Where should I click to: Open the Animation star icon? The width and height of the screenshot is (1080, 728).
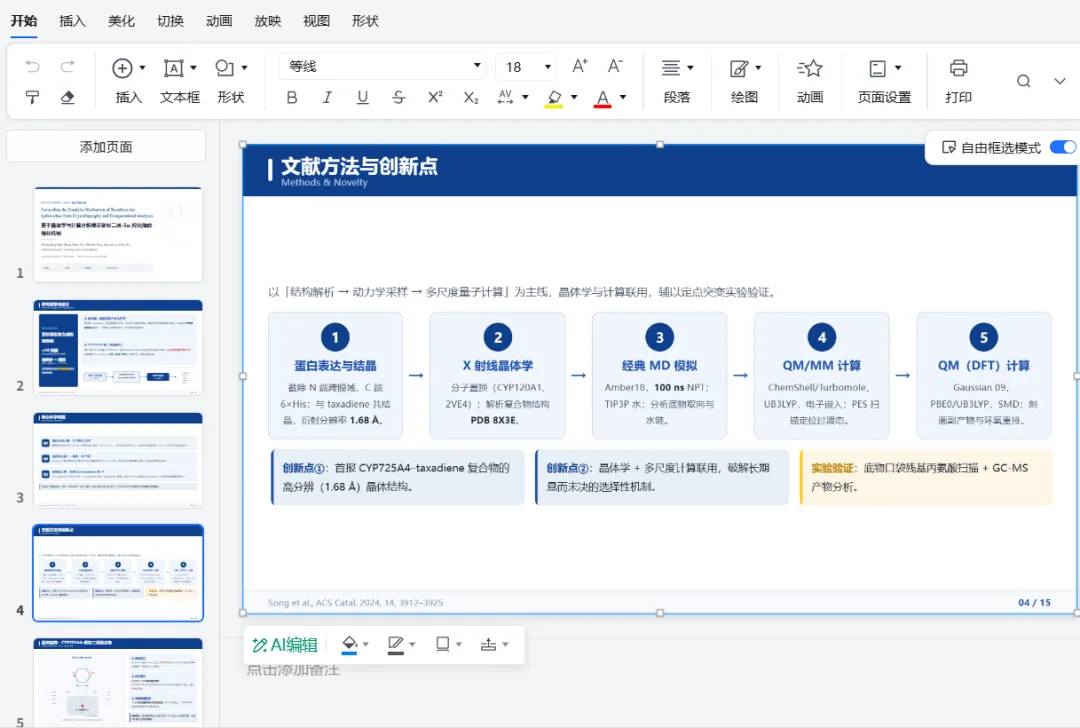pyautogui.click(x=810, y=68)
